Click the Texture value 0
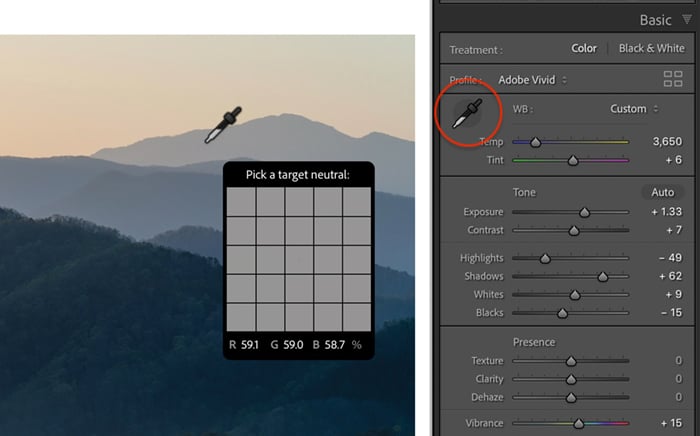The height and width of the screenshot is (436, 700). (x=679, y=360)
